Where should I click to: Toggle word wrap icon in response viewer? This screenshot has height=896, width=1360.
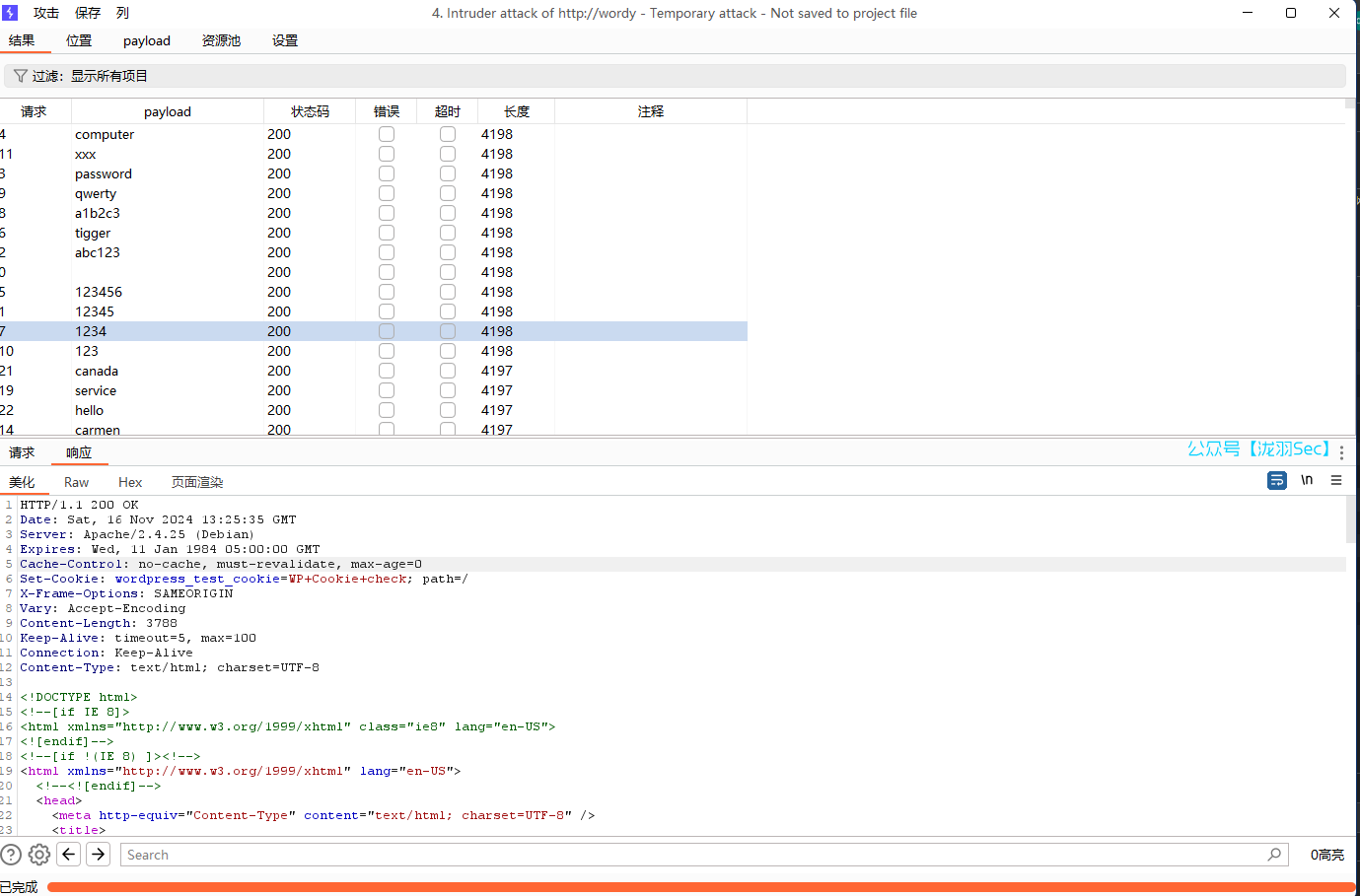1277,480
